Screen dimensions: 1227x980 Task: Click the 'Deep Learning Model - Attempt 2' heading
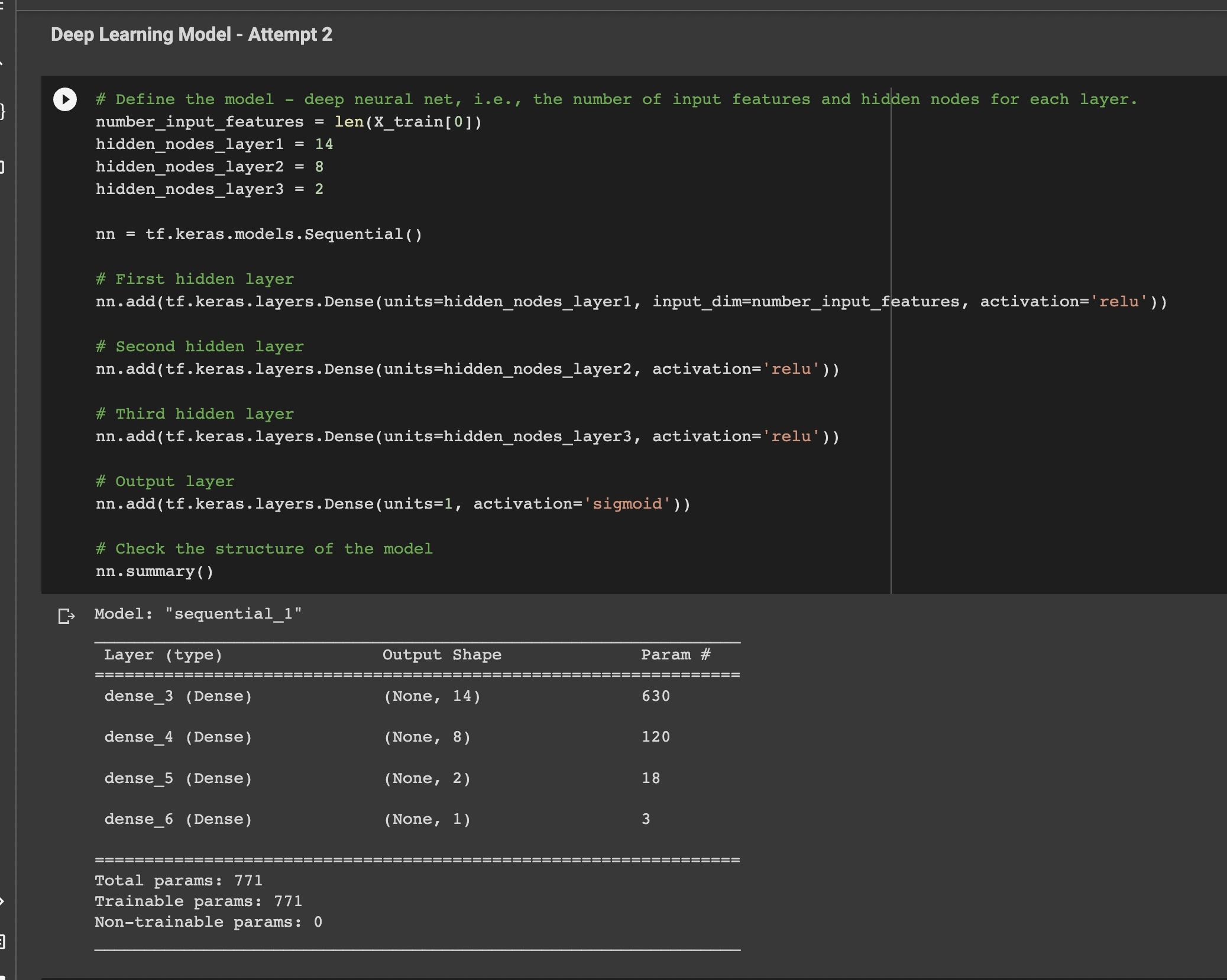(x=192, y=35)
